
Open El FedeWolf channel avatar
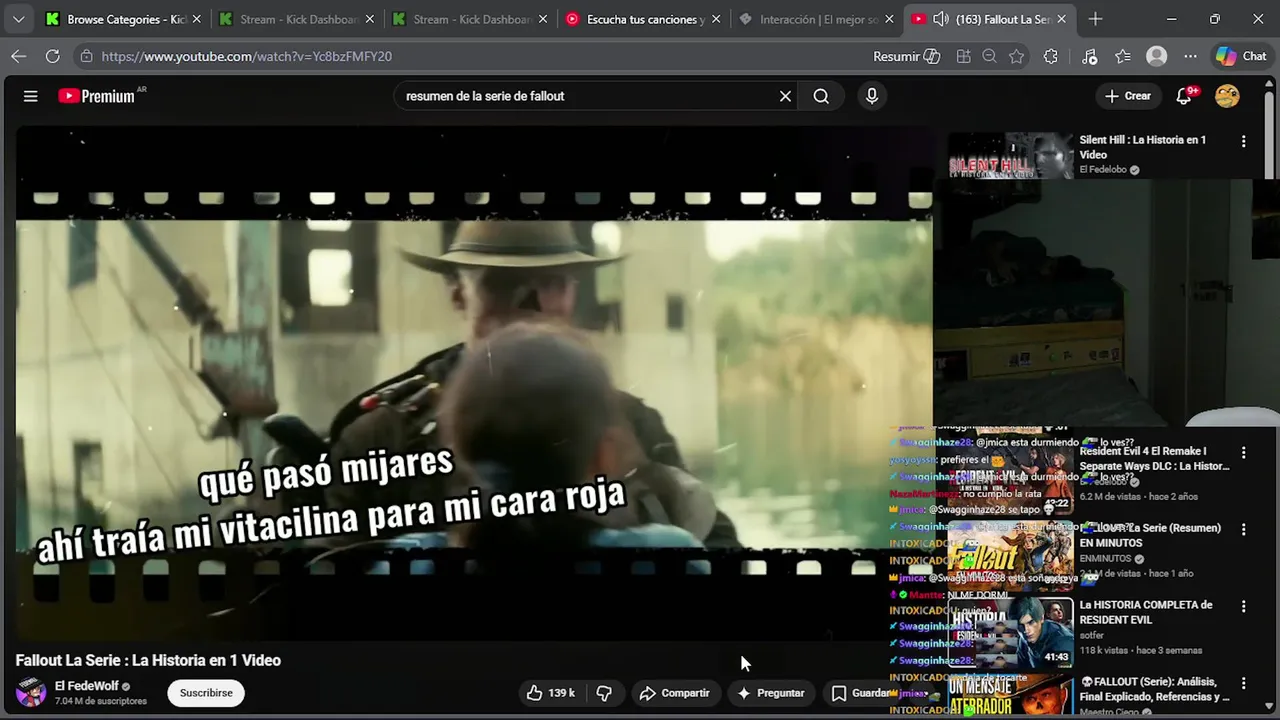pos(30,692)
